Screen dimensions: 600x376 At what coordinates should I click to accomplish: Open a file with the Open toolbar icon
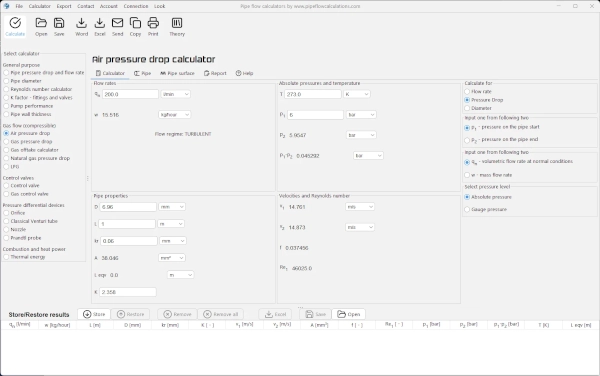click(x=41, y=26)
